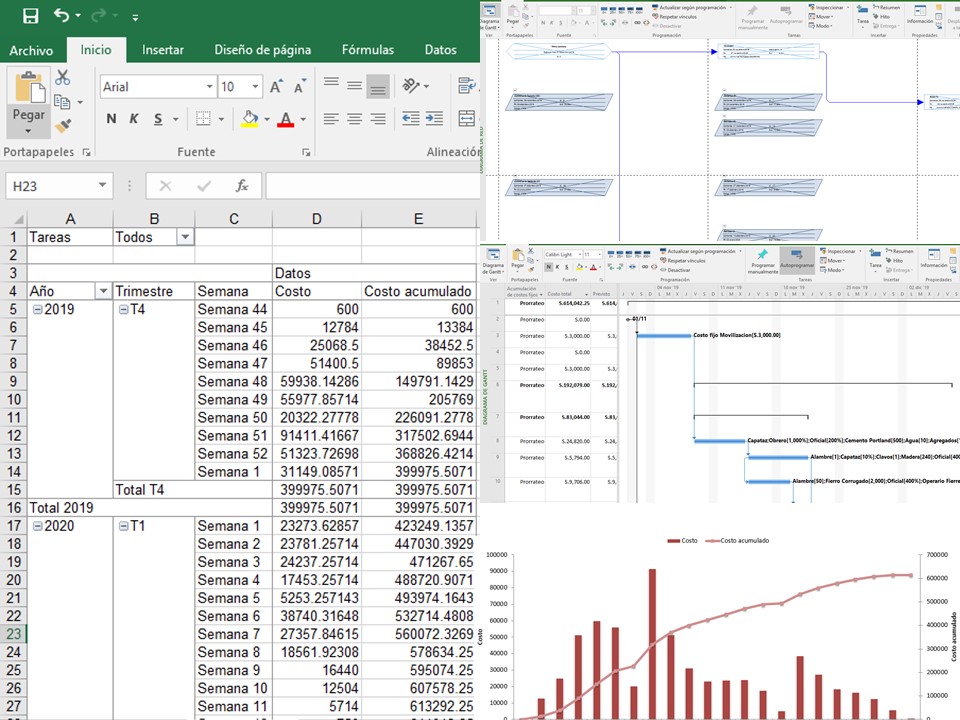Collapse the T1 quarter group under 2020
Viewport: 960px width, 720px height.
click(124, 526)
